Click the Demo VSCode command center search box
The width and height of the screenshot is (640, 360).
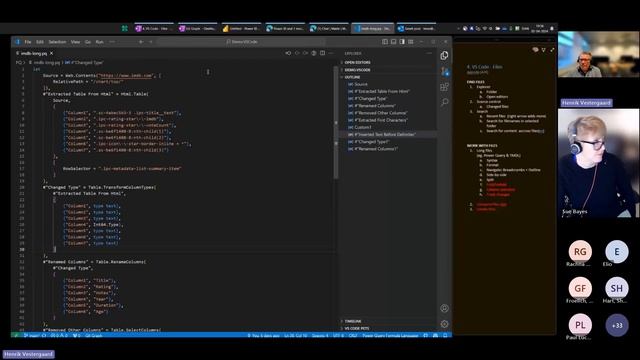(x=241, y=42)
